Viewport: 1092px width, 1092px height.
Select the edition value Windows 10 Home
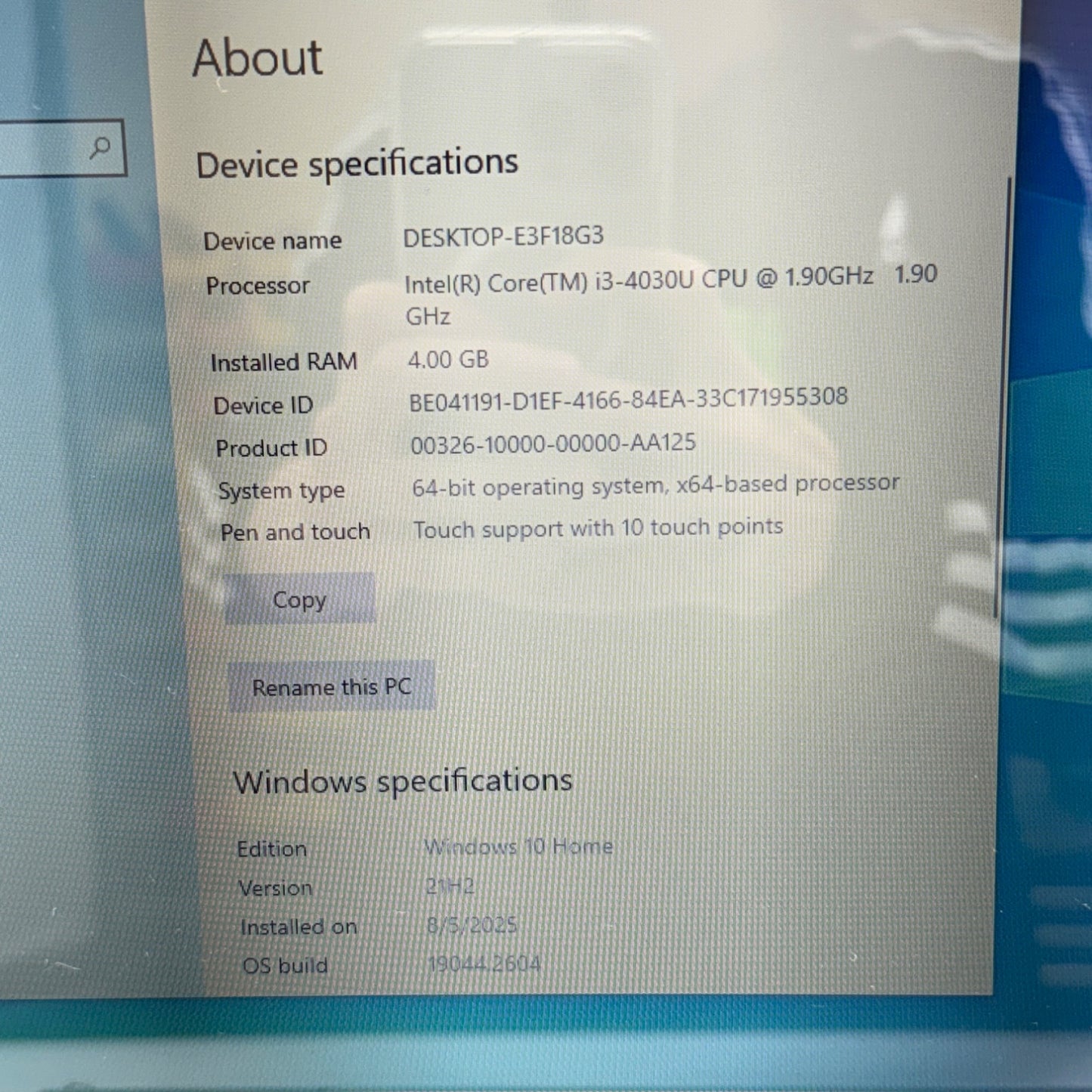(x=518, y=846)
